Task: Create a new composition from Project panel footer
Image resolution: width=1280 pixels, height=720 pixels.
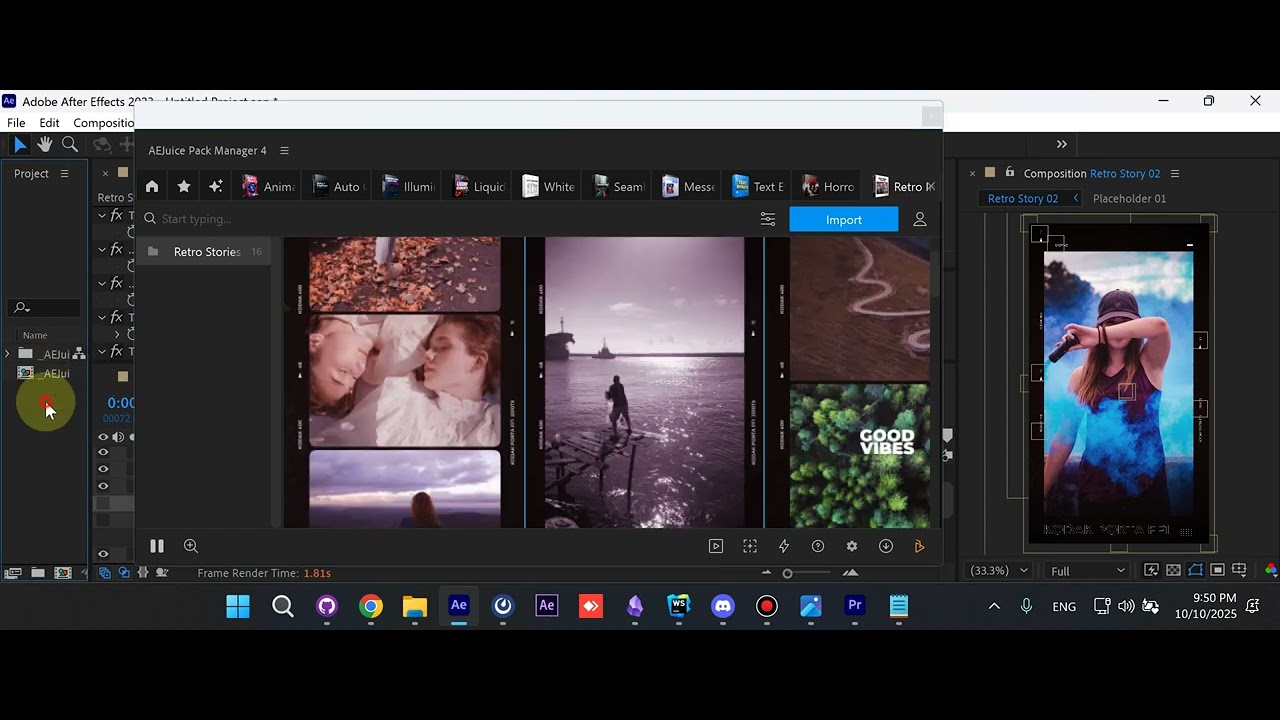Action: click(63, 573)
